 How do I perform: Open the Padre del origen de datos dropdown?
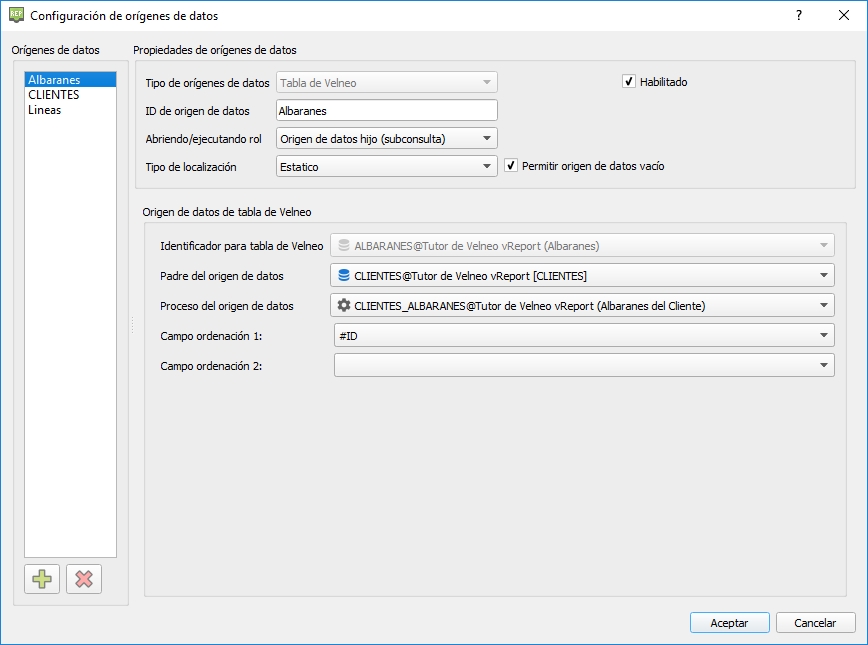(x=582, y=275)
